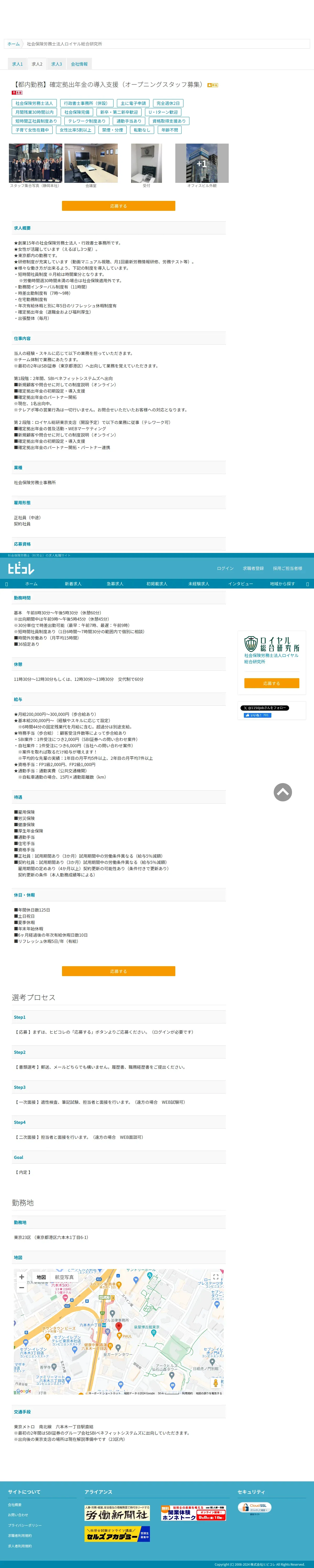314x1568 pixels.
Task: Switch to the 求人3 tab
Action: (x=57, y=64)
